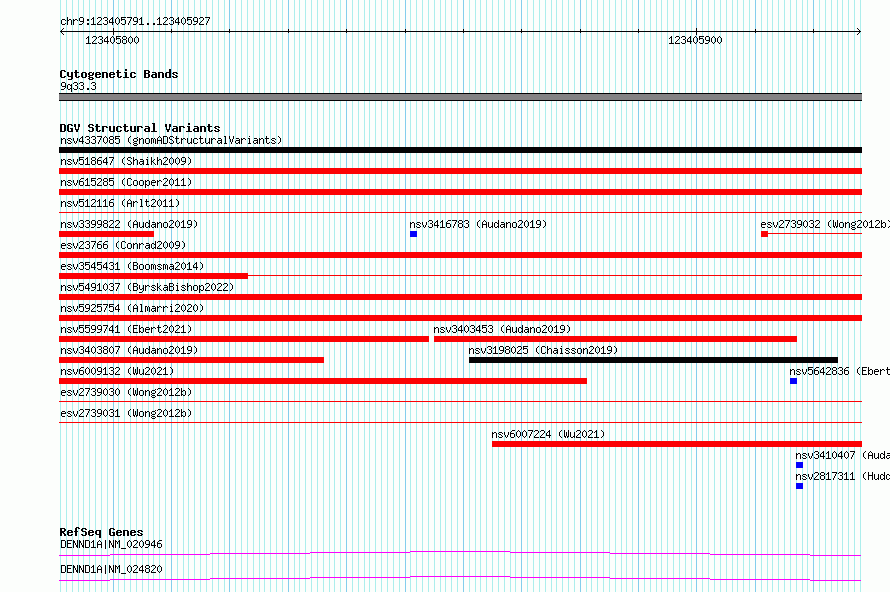Viewport: 890px width, 592px height.
Task: Click the blue marker below nsv3410407
Action: 799,465
